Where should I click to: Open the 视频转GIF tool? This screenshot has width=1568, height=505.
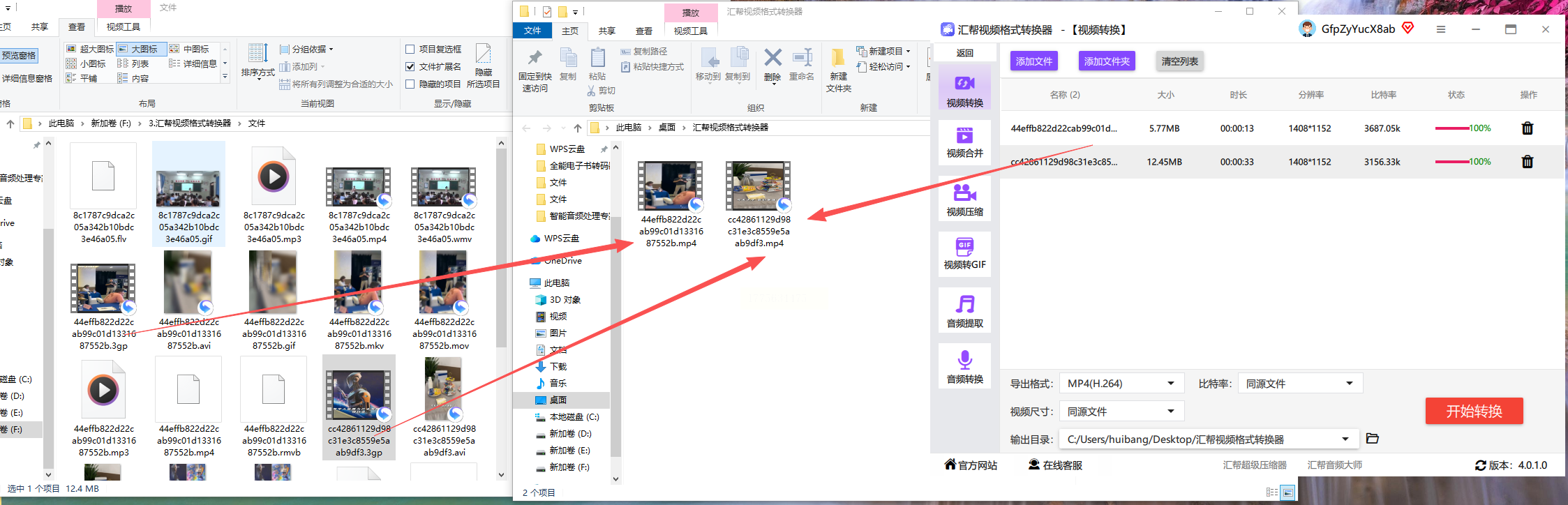(x=964, y=254)
